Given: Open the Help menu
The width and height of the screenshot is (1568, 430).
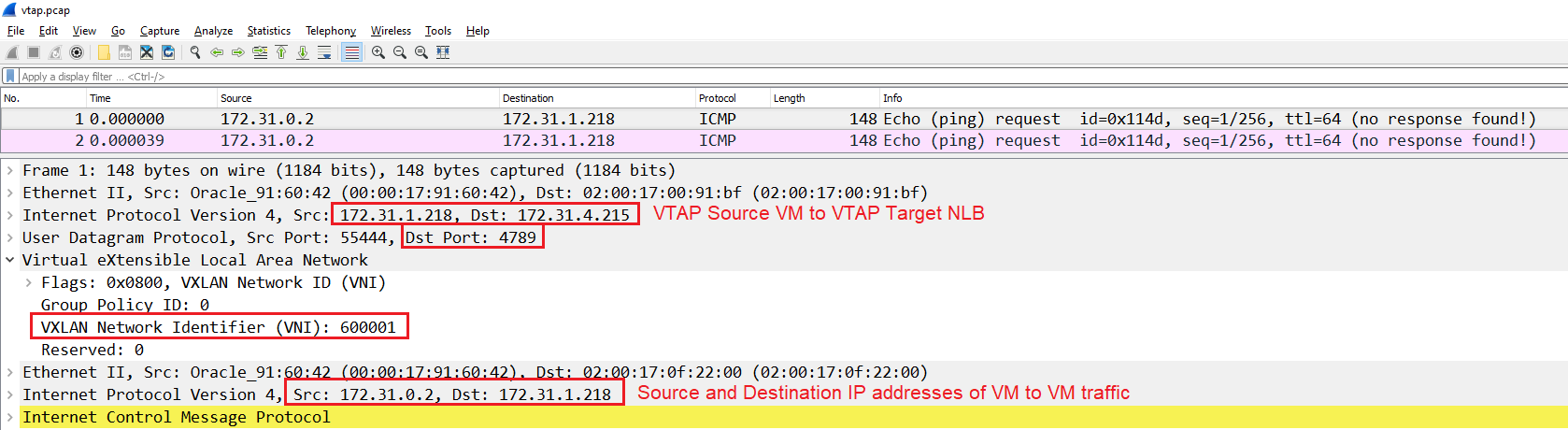Looking at the screenshot, I should point(478,31).
